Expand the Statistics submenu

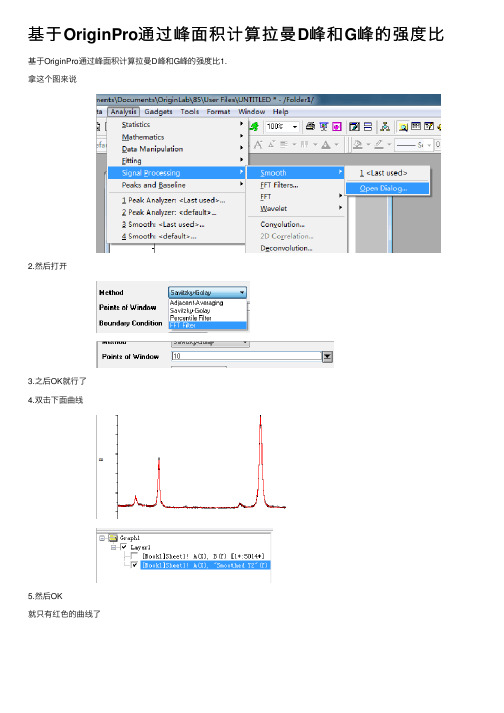click(176, 124)
